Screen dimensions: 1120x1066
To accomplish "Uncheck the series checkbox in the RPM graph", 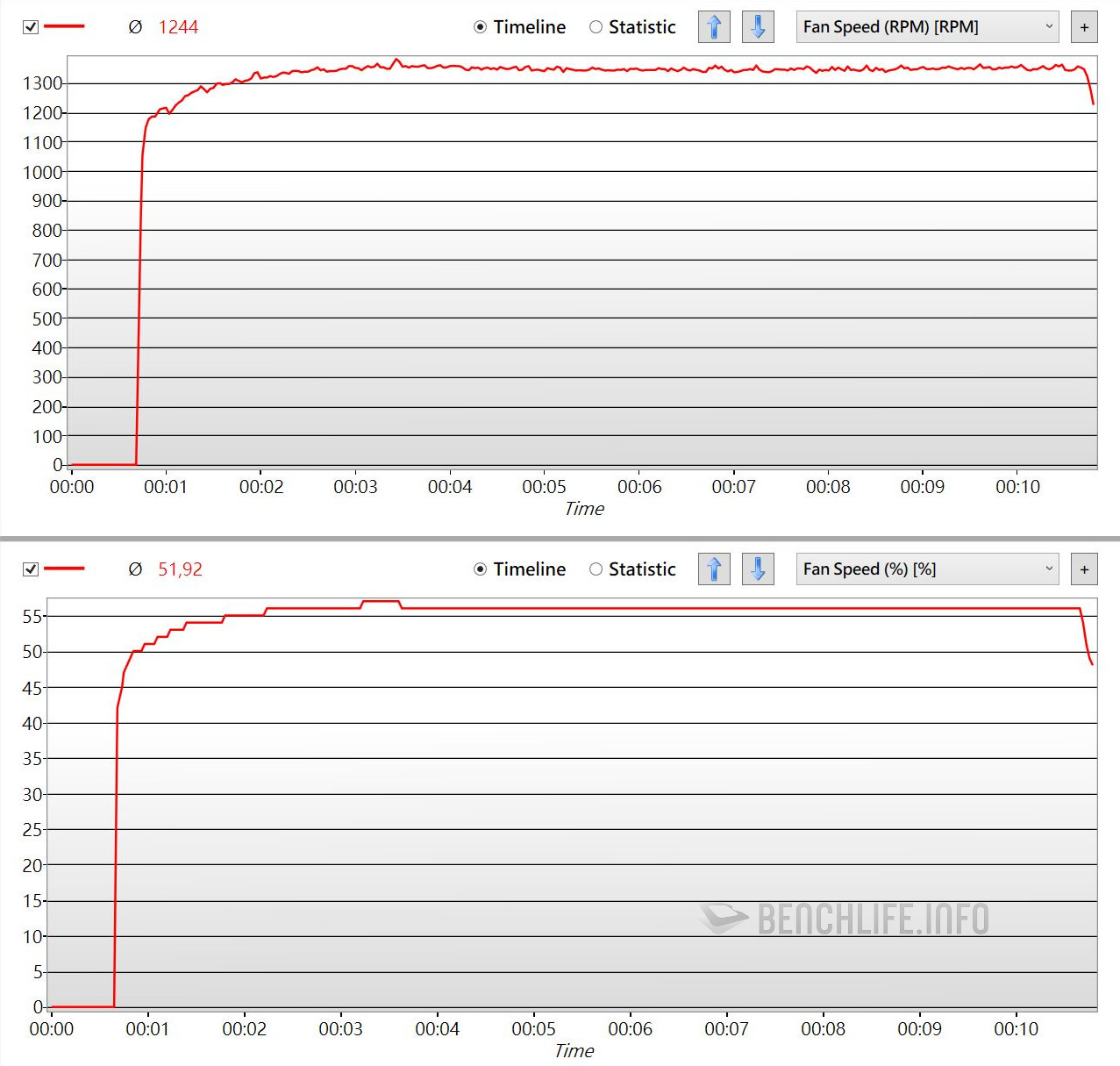I will tap(31, 27).
